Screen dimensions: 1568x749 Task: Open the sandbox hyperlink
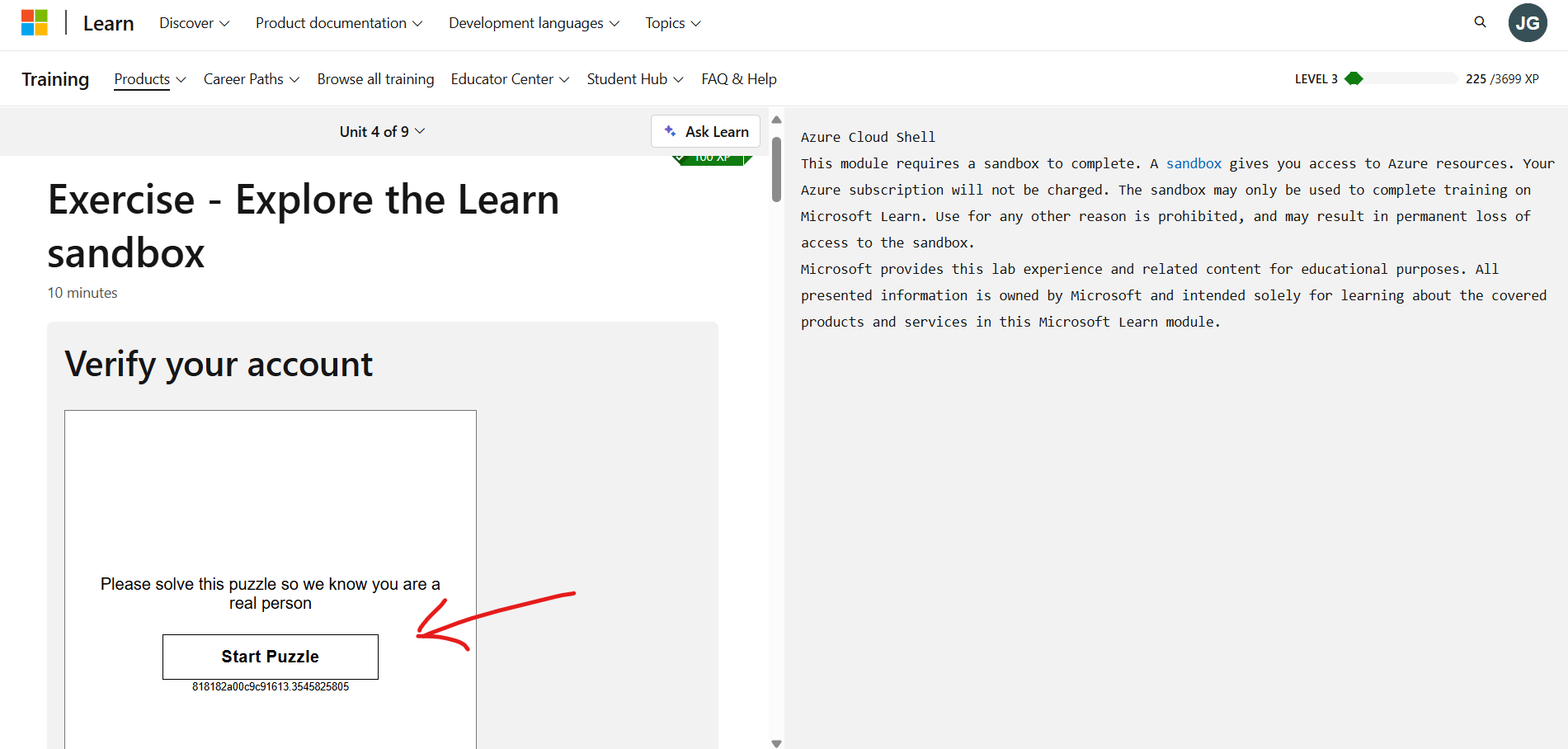click(x=1194, y=163)
